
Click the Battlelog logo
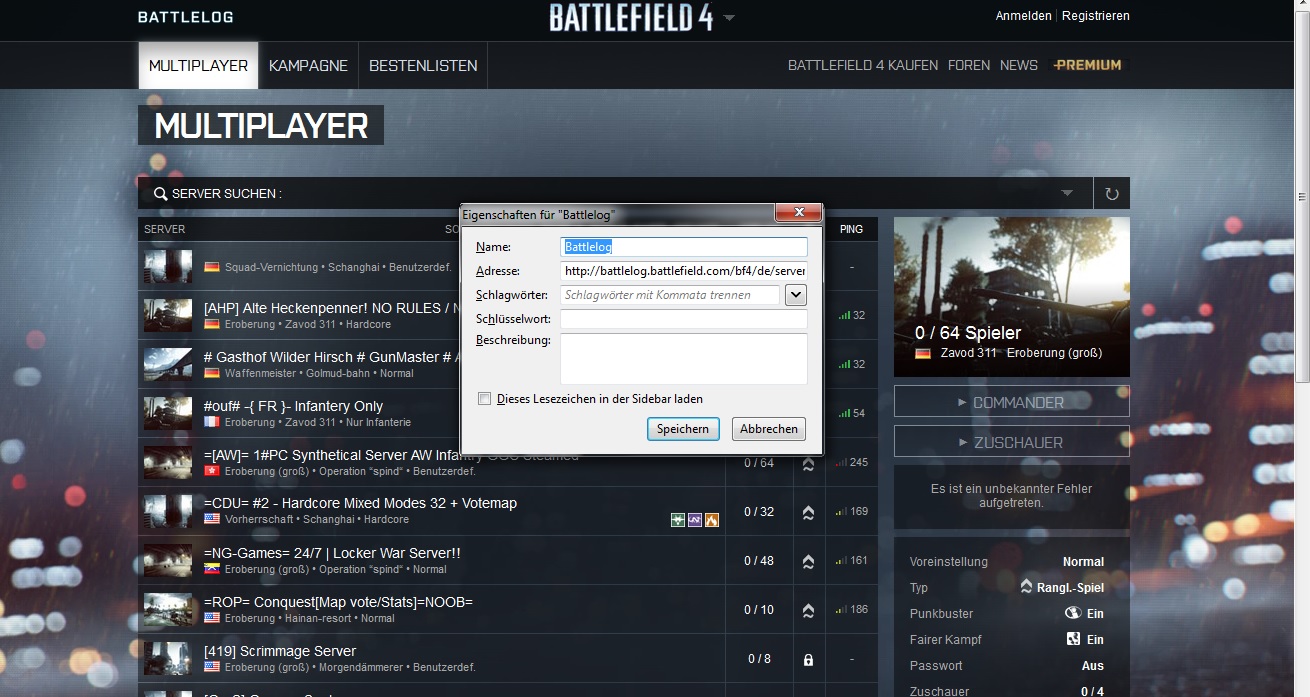tap(185, 17)
